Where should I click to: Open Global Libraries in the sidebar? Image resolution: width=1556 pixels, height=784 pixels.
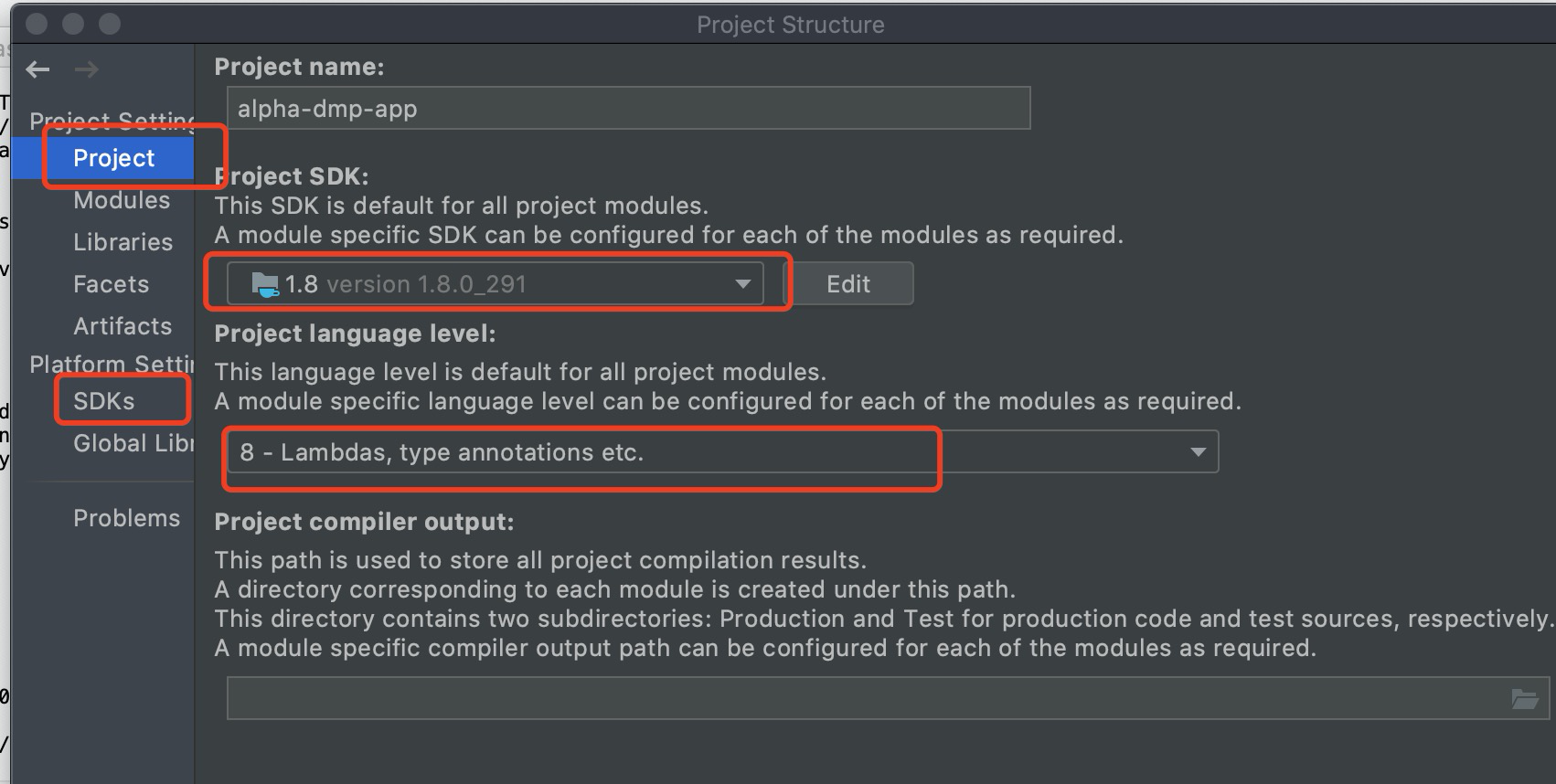point(133,443)
